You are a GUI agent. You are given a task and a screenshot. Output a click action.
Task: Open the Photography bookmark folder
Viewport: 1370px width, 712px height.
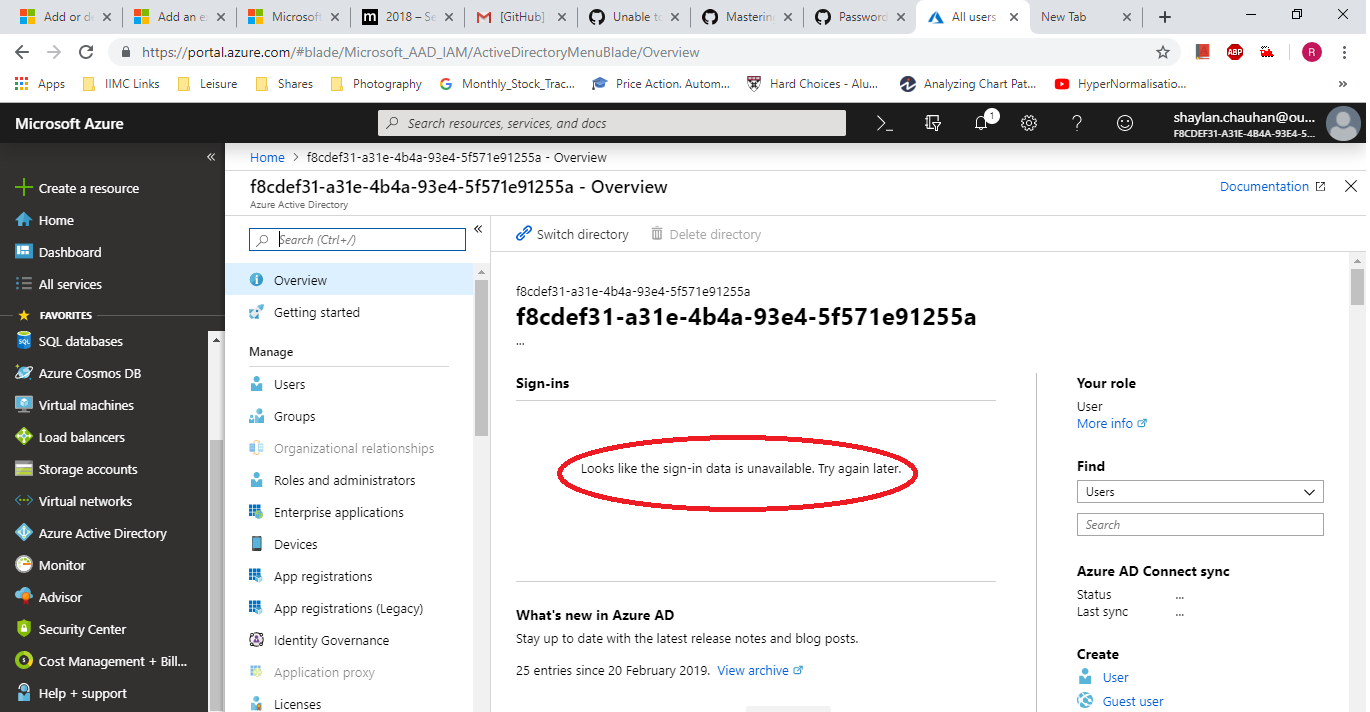376,84
